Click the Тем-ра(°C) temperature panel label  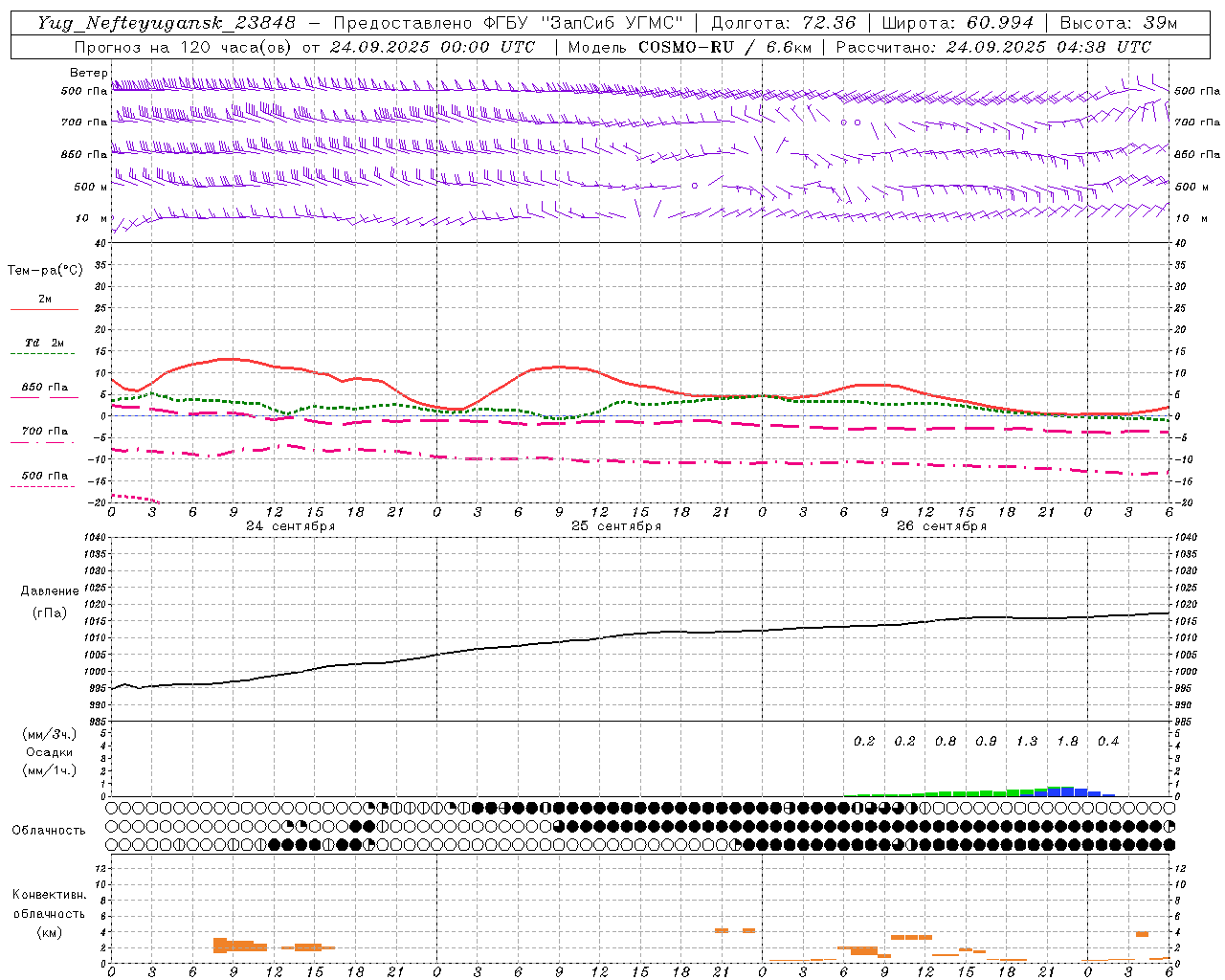[x=45, y=271]
